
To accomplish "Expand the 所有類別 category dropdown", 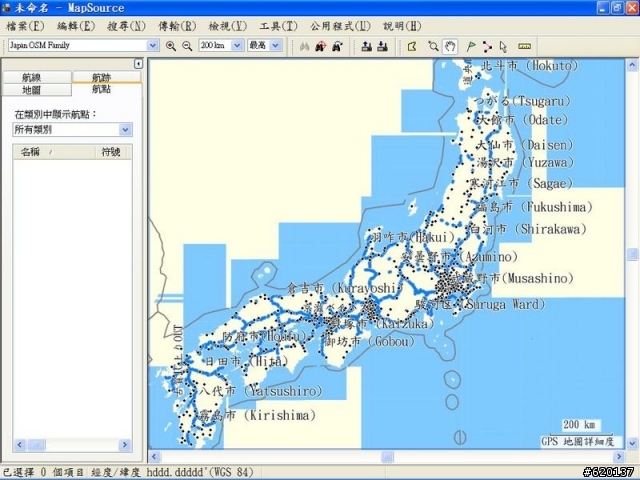I will (x=125, y=130).
